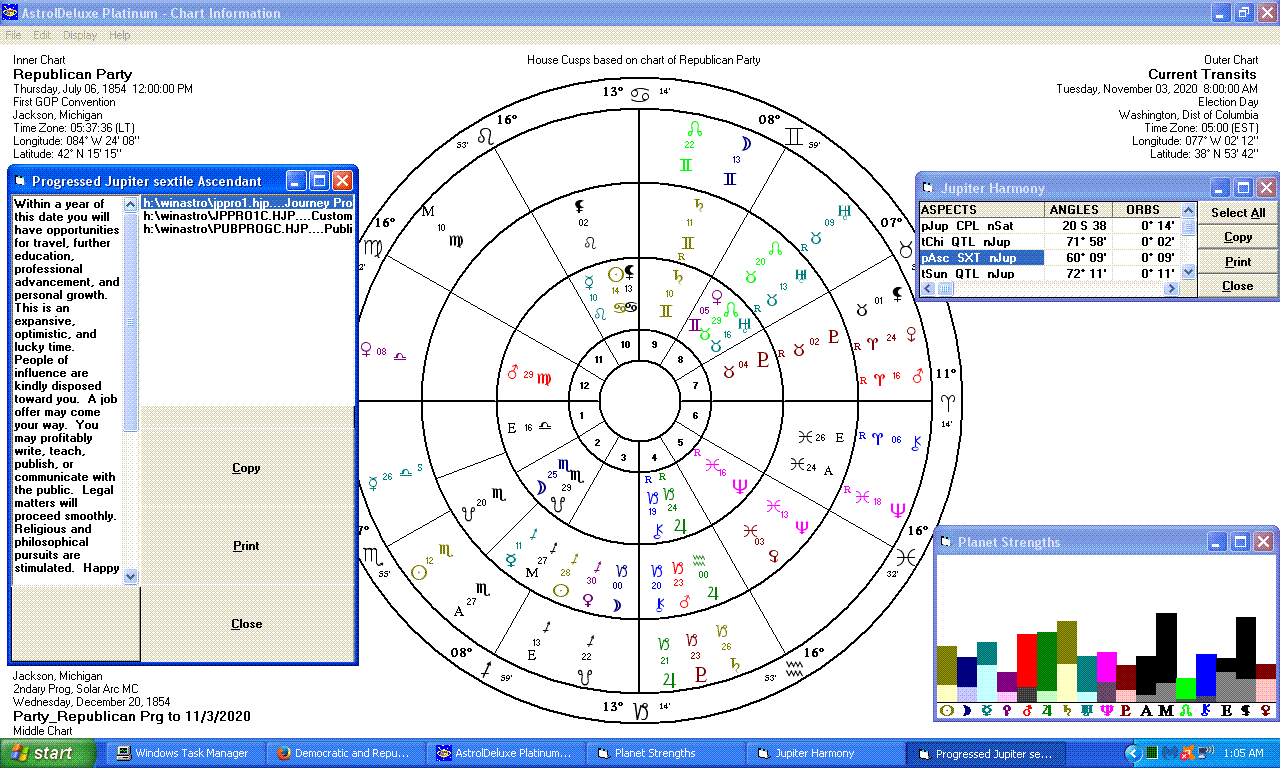Click Saturn symbol in Planet Strengths

tap(1067, 711)
